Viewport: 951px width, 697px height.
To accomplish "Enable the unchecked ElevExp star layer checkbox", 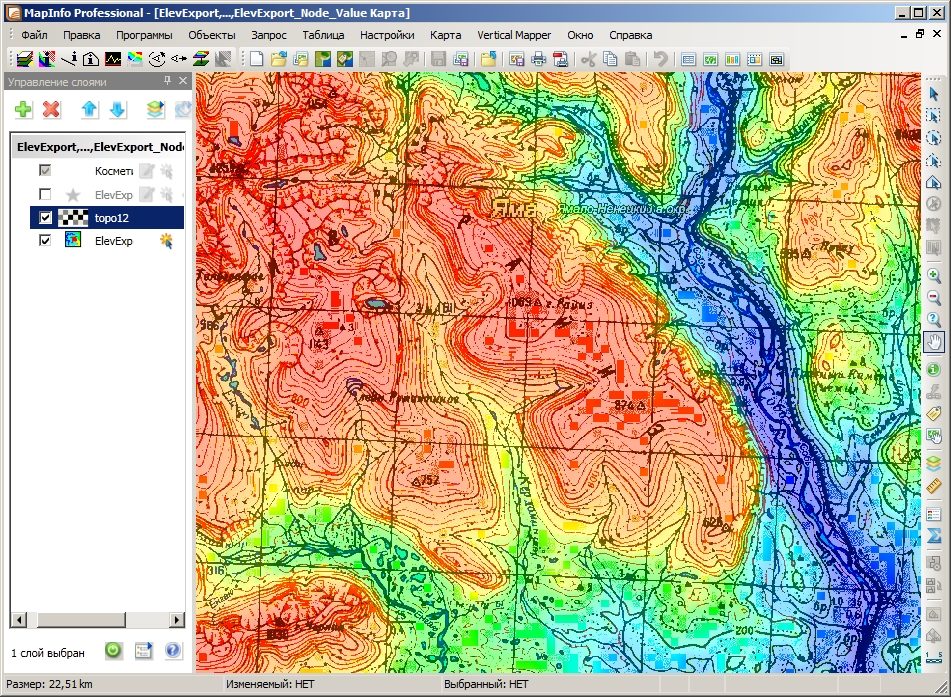I will 45,194.
